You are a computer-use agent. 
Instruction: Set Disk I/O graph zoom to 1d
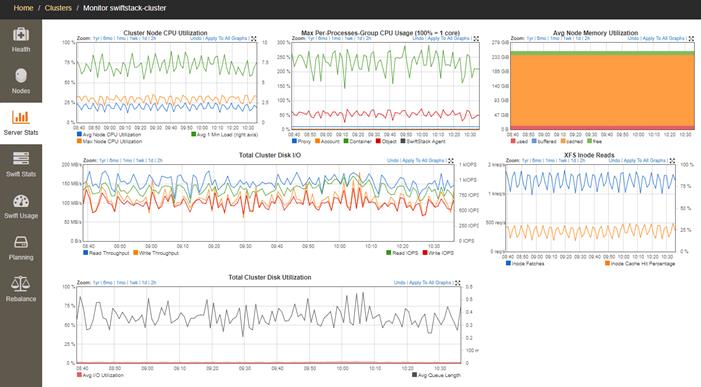pyautogui.click(x=151, y=160)
